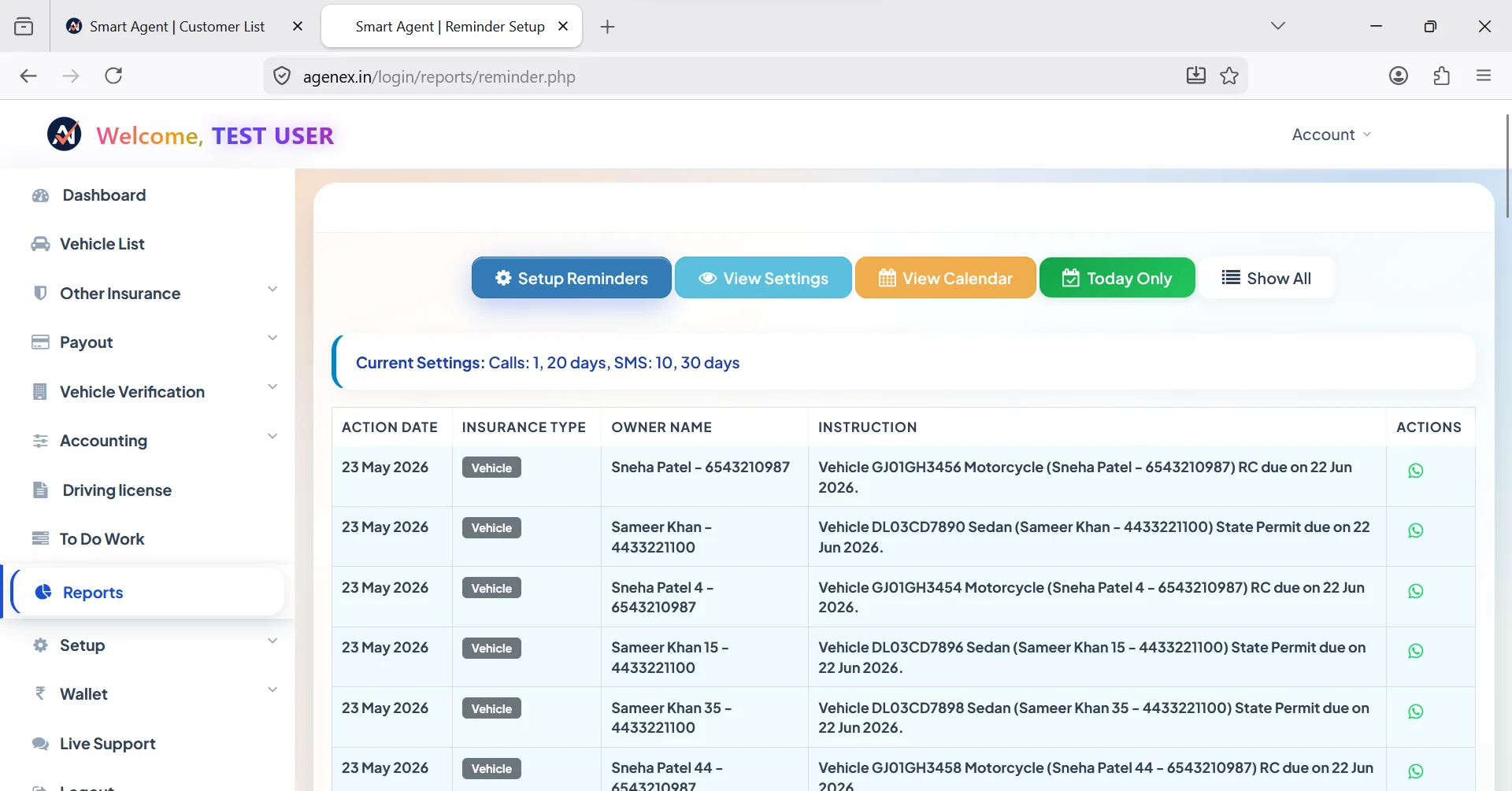Image resolution: width=1512 pixels, height=791 pixels.
Task: Close the Reminder Setup tab
Action: (x=563, y=26)
